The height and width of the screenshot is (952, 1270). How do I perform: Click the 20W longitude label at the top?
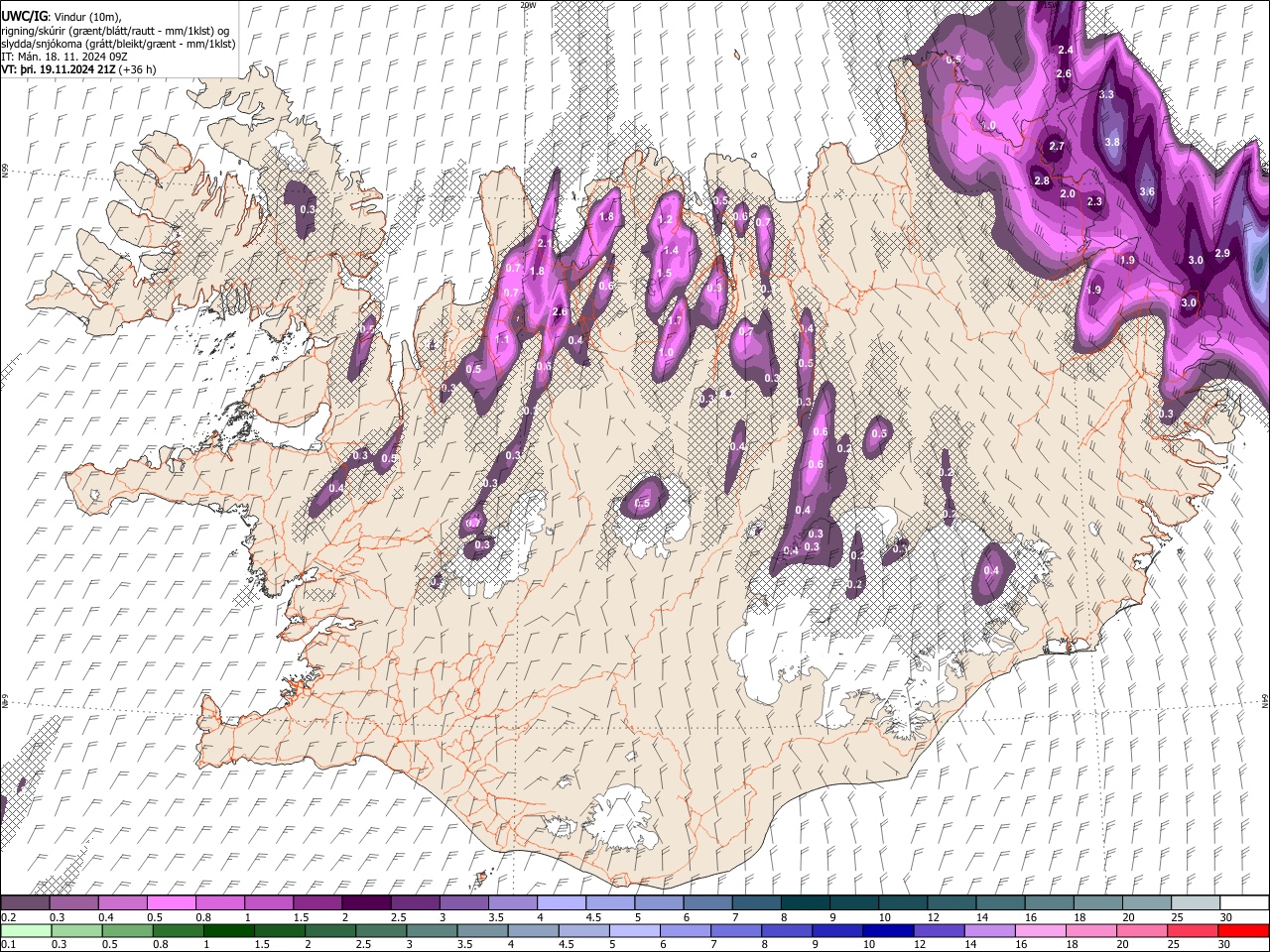pos(528,5)
